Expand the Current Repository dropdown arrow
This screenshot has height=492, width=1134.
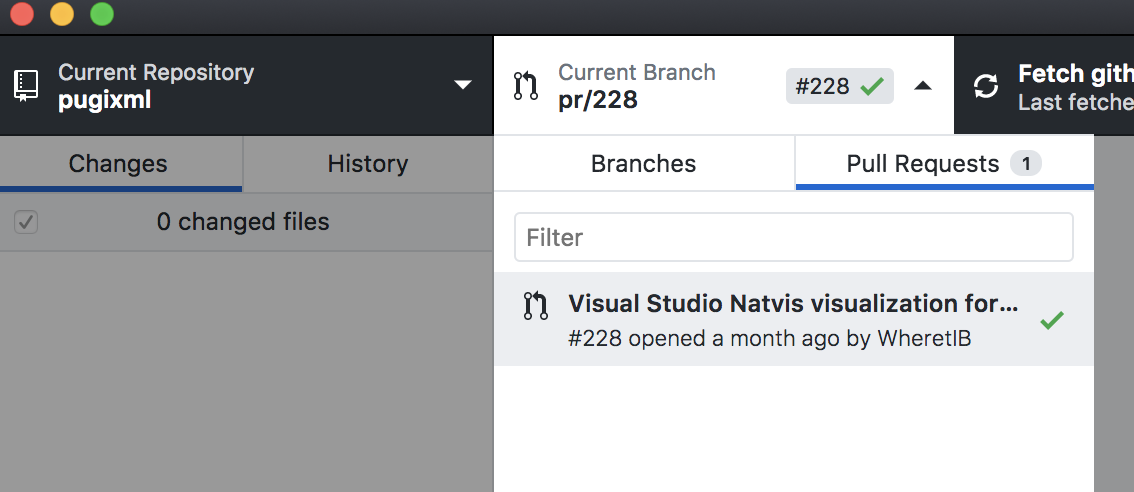click(463, 85)
